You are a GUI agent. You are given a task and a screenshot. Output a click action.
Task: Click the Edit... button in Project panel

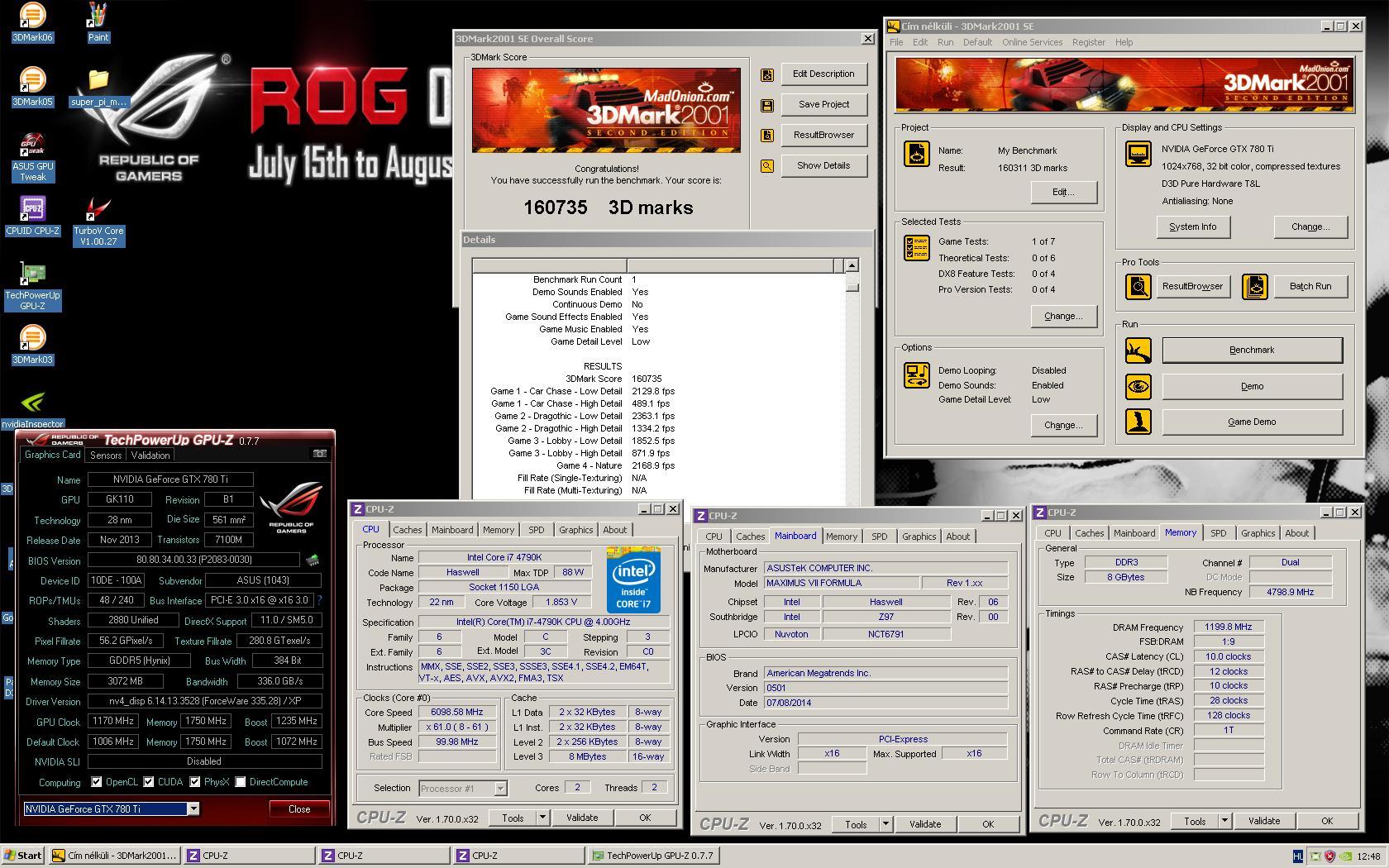click(x=1063, y=193)
